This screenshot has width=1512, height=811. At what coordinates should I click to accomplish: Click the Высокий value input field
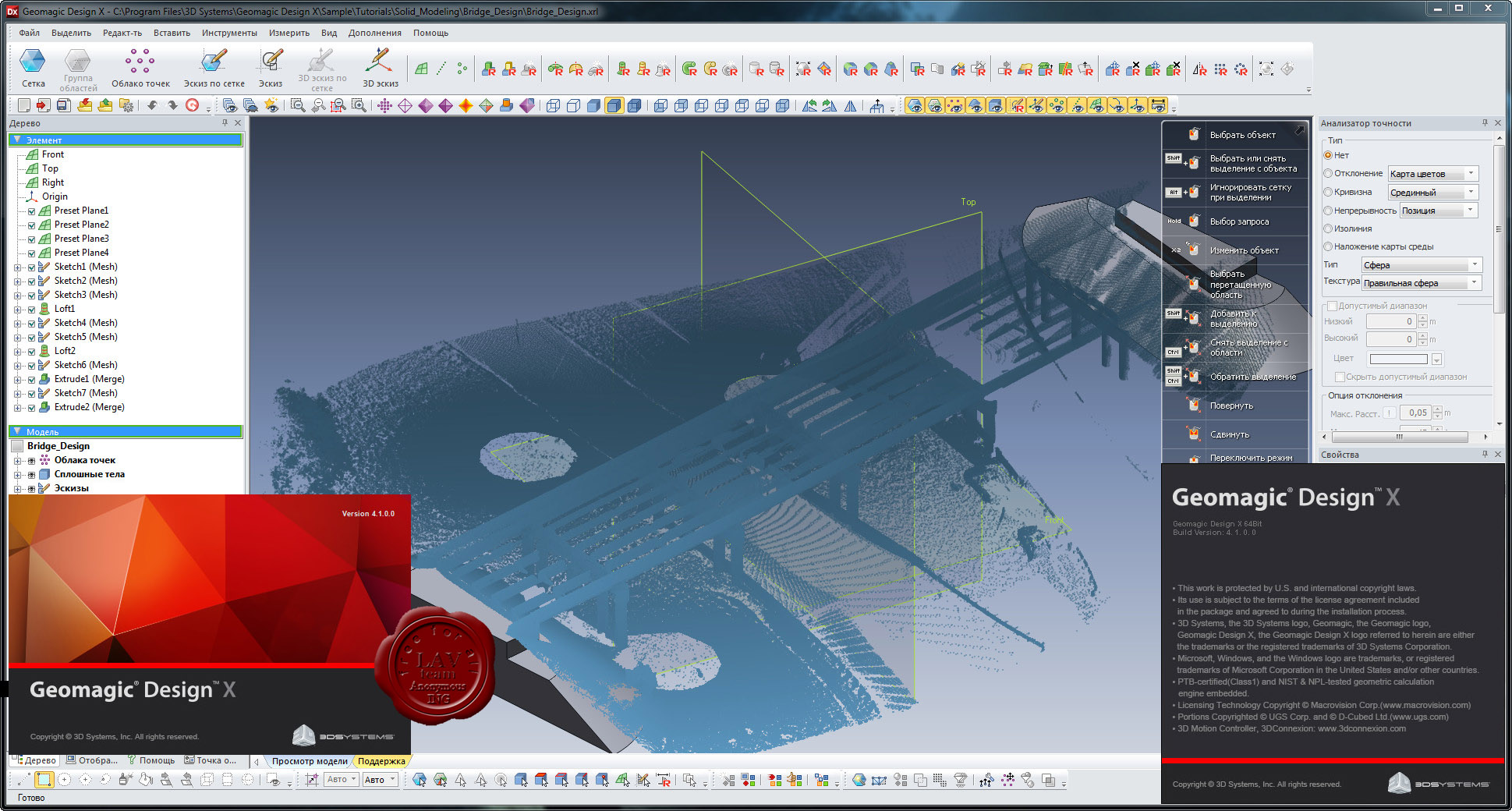tap(1392, 339)
